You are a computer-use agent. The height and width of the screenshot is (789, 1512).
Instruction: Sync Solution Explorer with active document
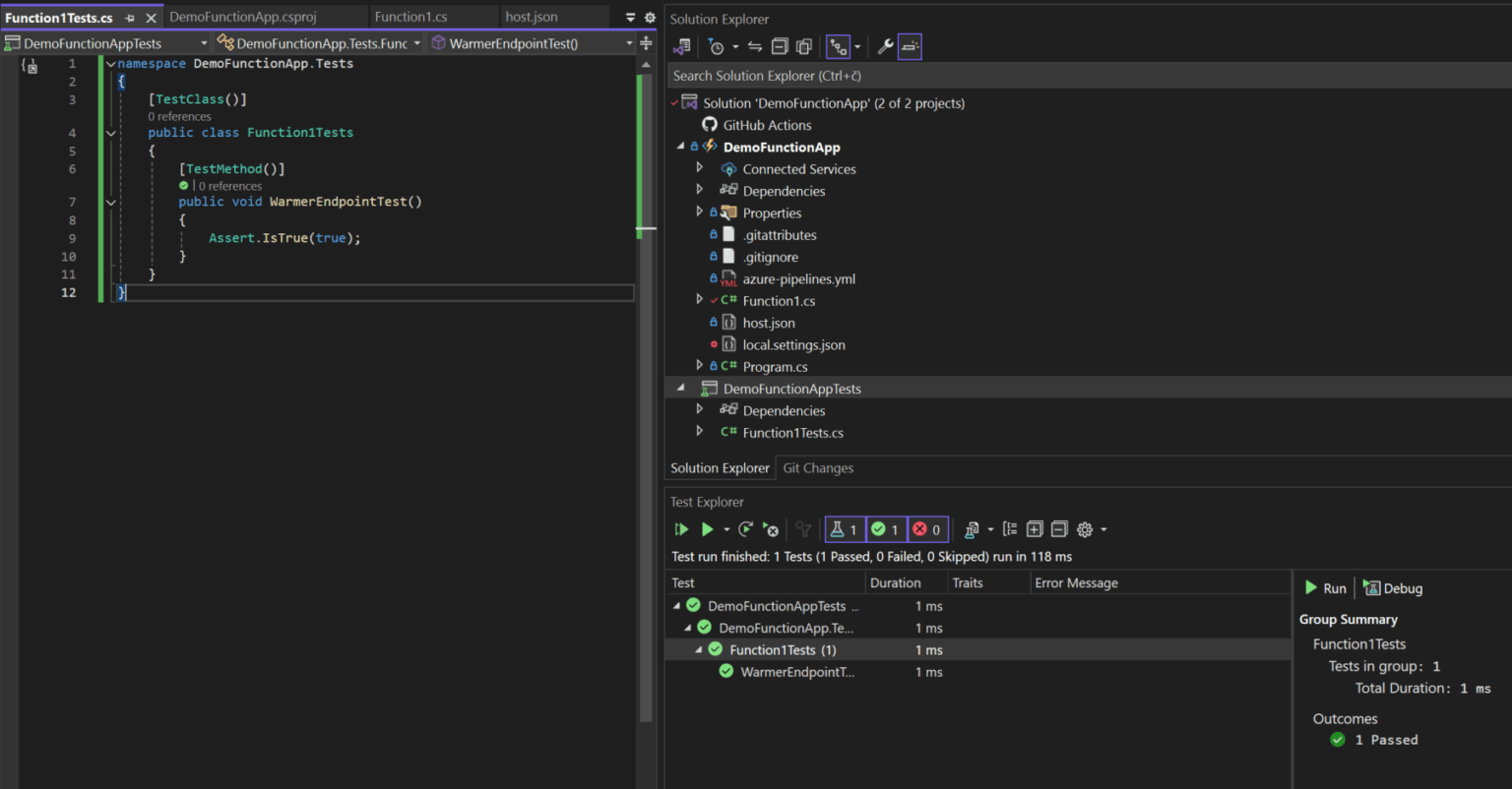(x=754, y=46)
